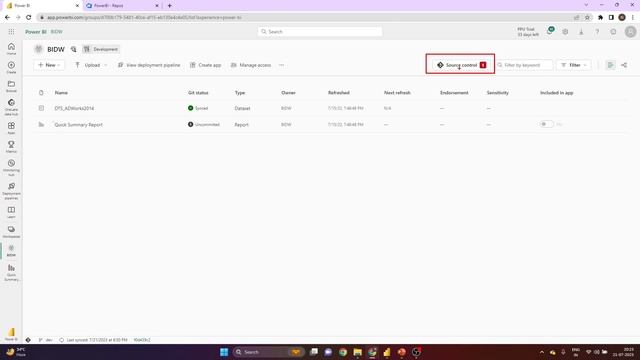640x360 pixels.
Task: Click the Filter by keyword field
Action: coord(524,65)
